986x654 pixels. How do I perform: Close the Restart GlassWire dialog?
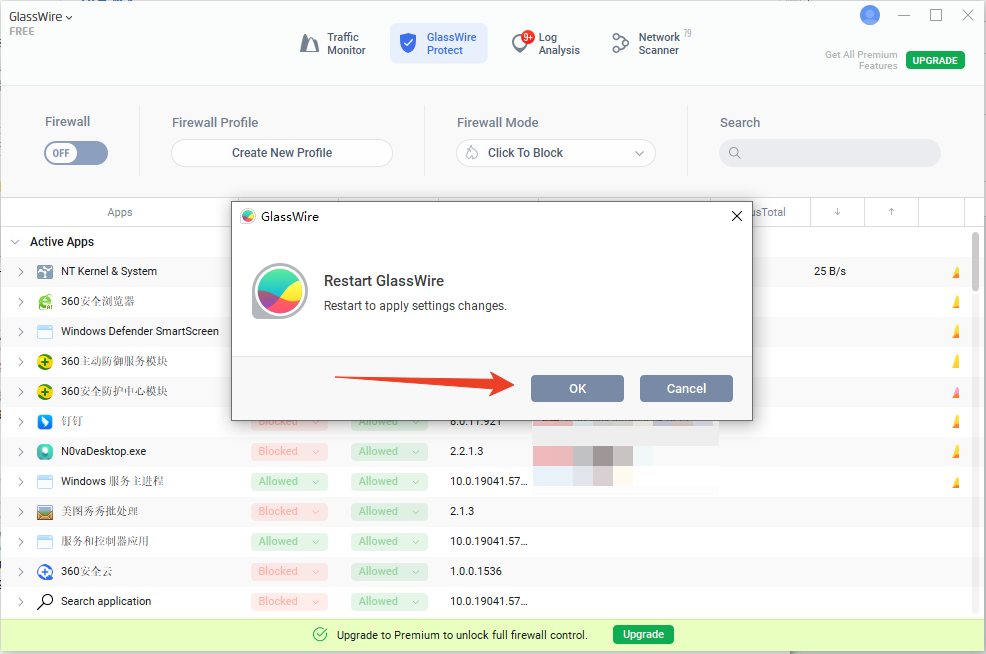737,216
